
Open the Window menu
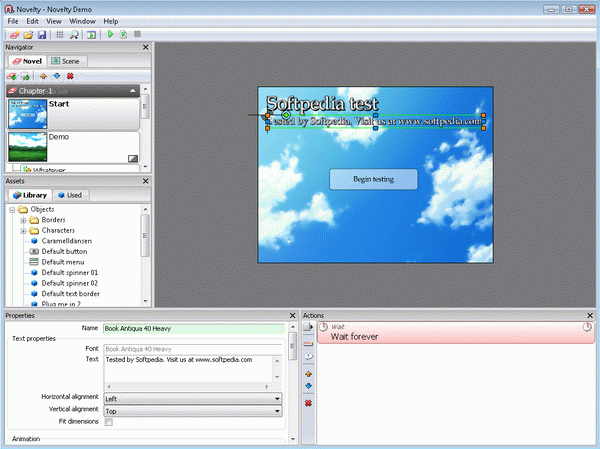[x=82, y=21]
